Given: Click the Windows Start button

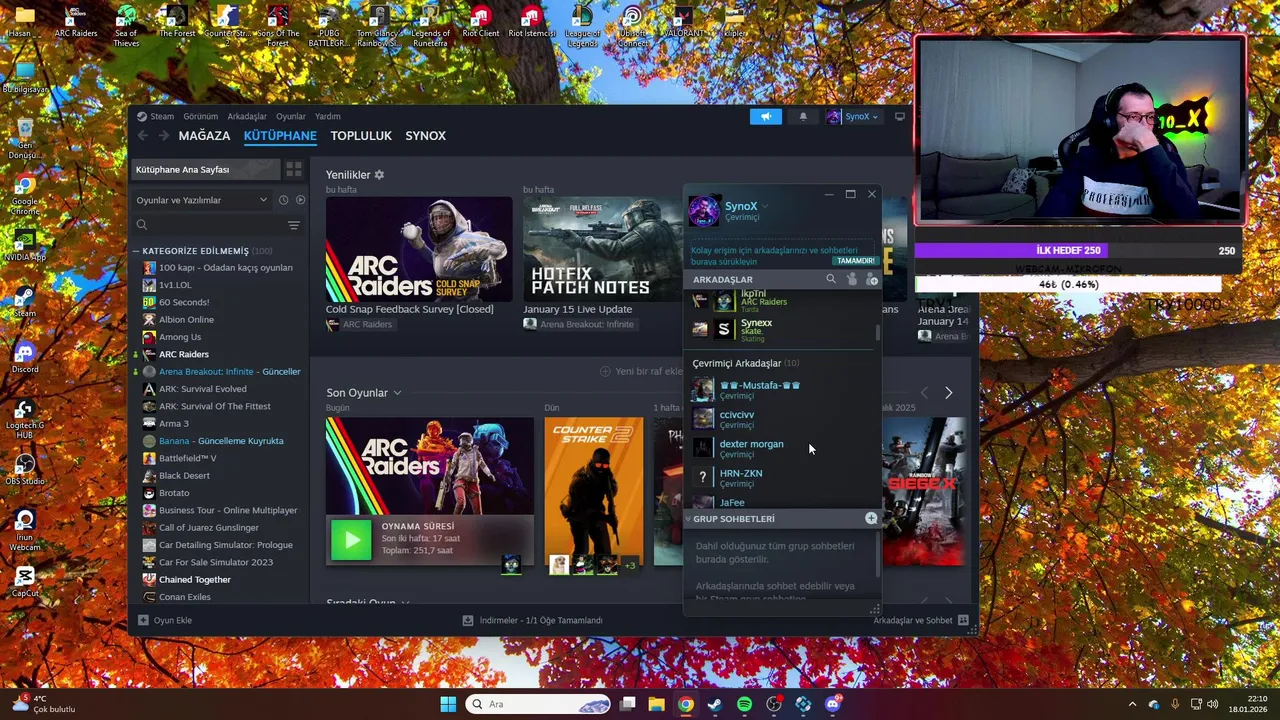Looking at the screenshot, I should point(448,704).
